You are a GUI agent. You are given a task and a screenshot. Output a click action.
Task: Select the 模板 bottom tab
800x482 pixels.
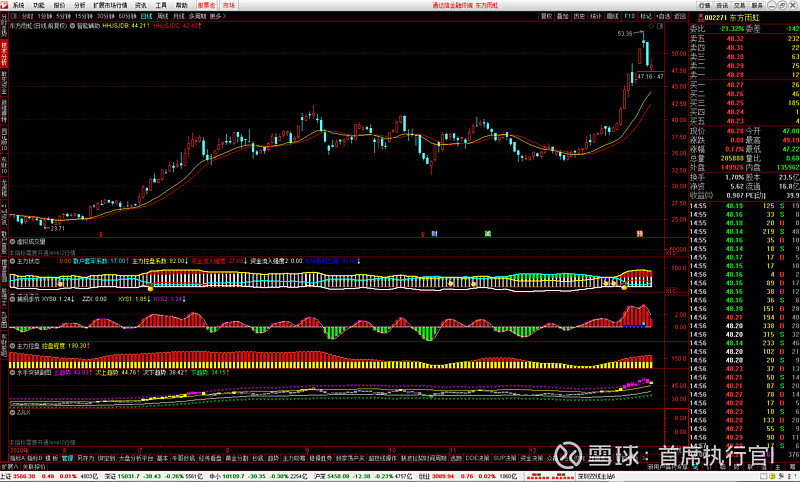pyautogui.click(x=52, y=458)
